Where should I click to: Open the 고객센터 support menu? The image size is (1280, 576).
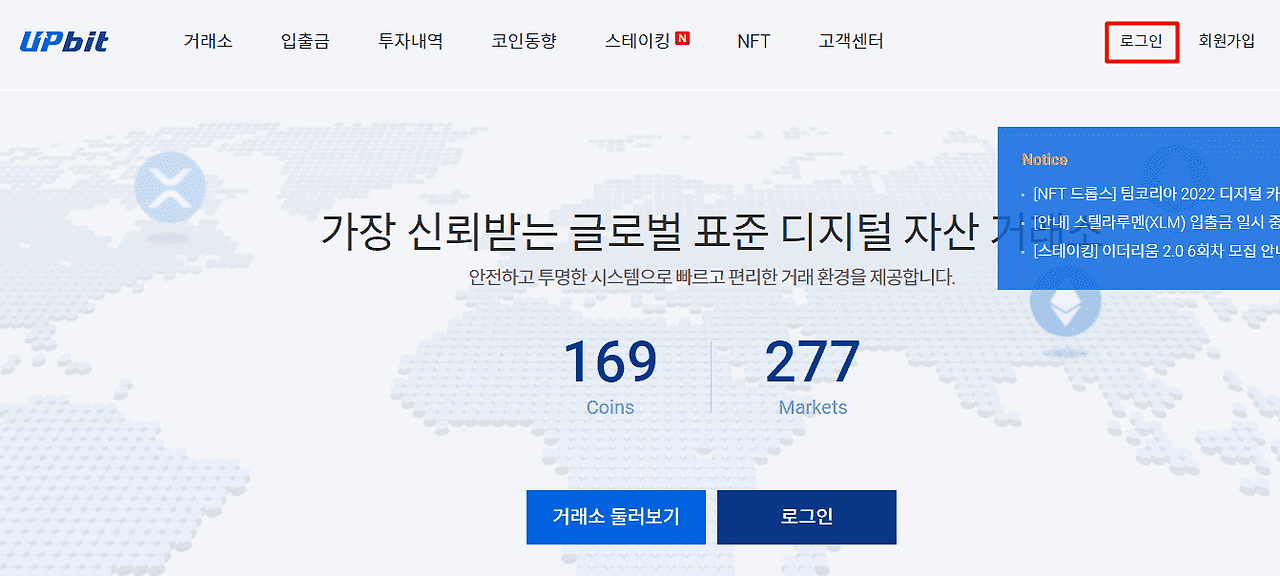point(851,41)
